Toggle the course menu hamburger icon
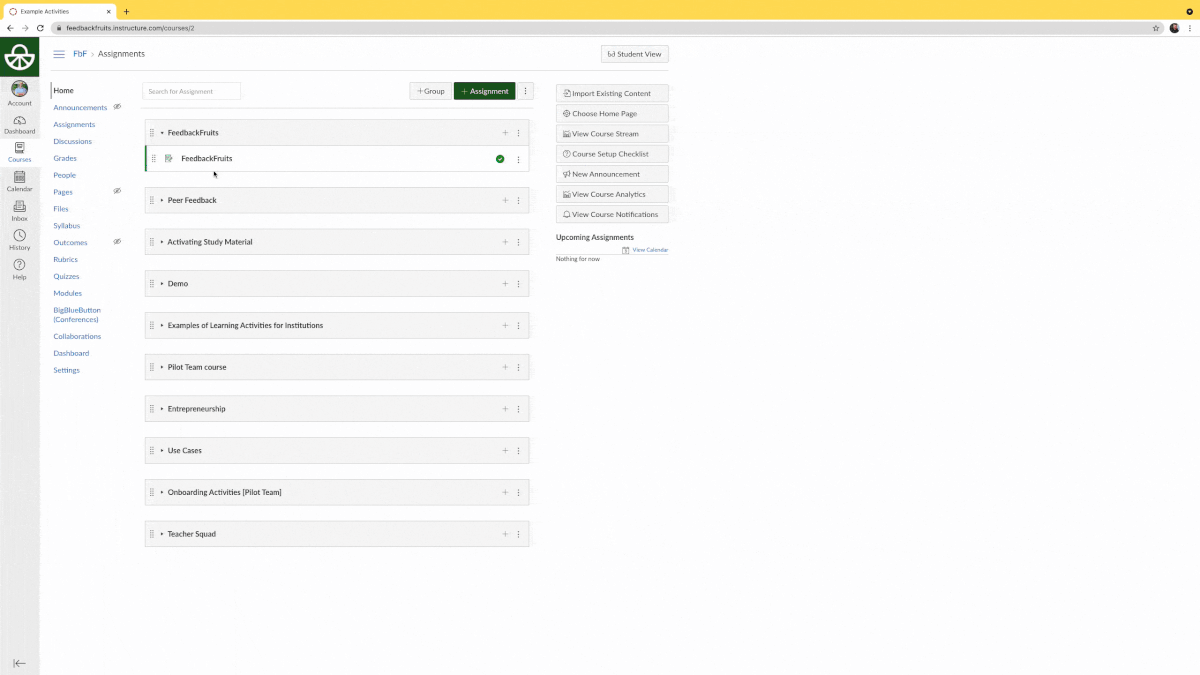 pos(59,54)
